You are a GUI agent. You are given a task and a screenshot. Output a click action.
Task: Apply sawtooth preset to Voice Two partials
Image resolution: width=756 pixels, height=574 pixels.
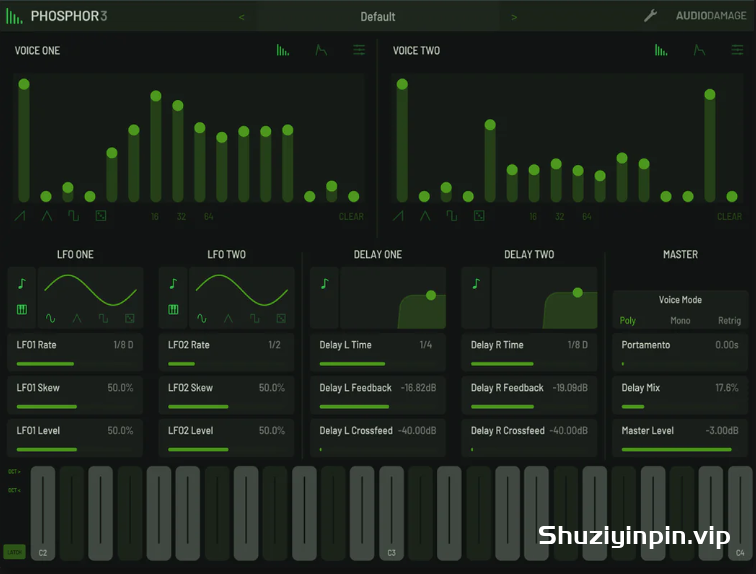(x=398, y=216)
